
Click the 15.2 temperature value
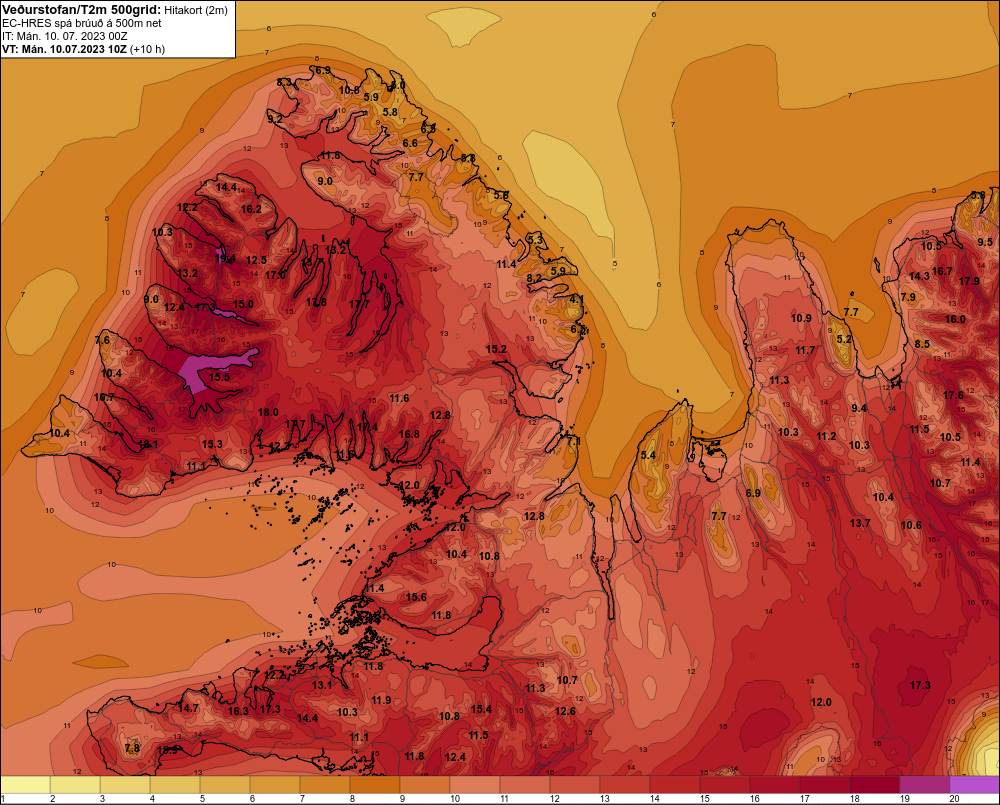point(496,349)
